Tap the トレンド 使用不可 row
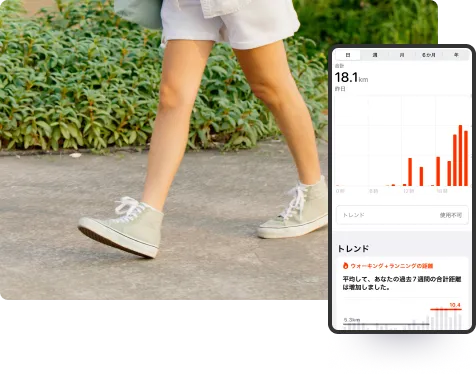 tap(402, 215)
